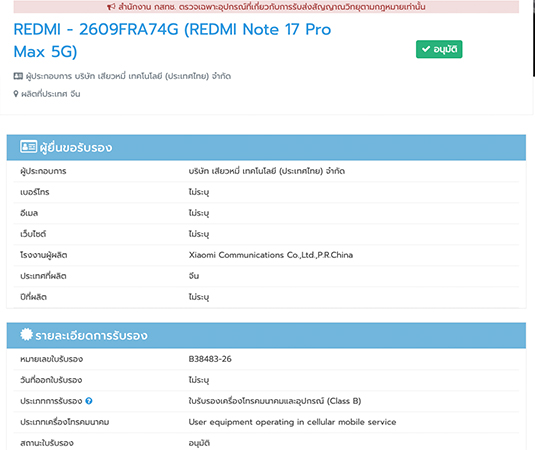Click the ผู้ประกอบการ table row label
The height and width of the screenshot is (450, 535).
[43, 171]
